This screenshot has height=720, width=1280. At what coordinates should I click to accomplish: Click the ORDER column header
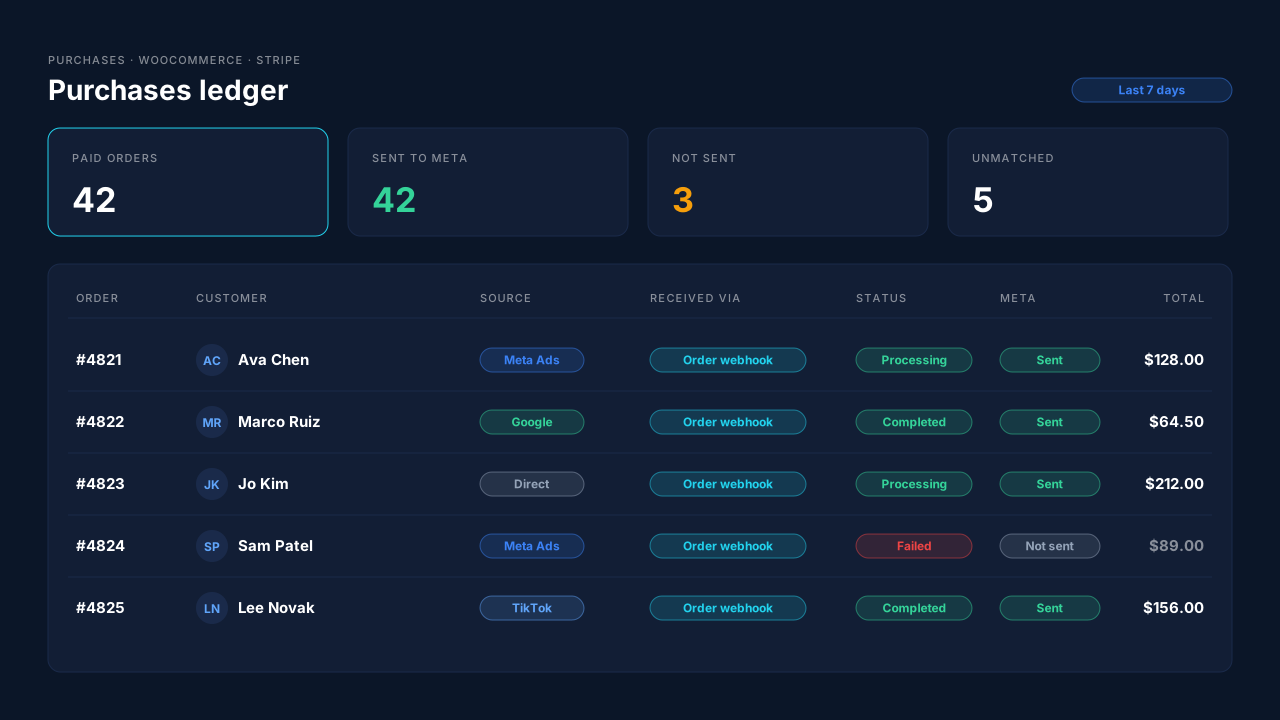pos(97,298)
